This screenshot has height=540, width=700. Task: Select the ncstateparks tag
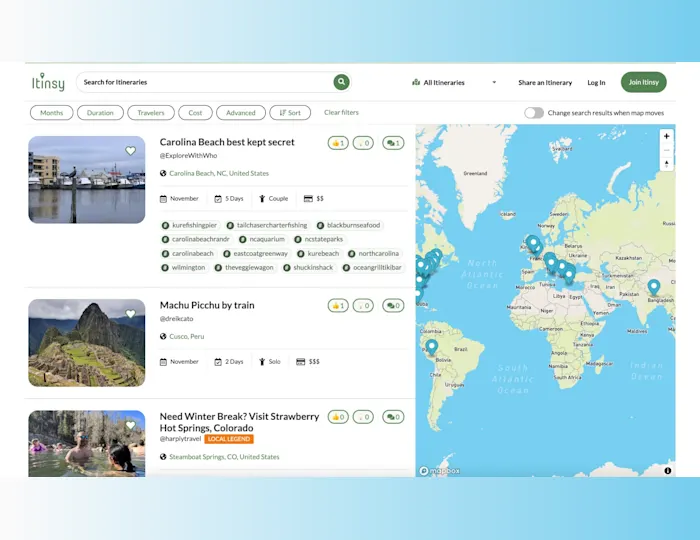tap(318, 239)
